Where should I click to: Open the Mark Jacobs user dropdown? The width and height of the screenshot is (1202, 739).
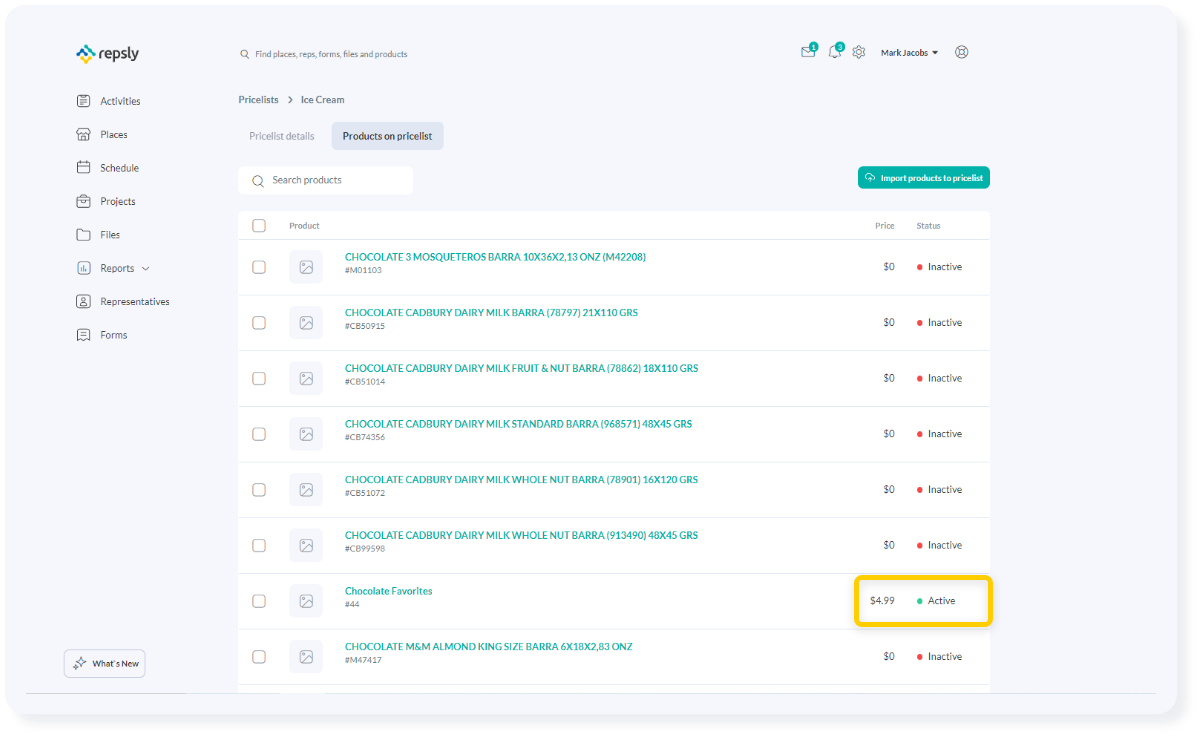[x=910, y=53]
